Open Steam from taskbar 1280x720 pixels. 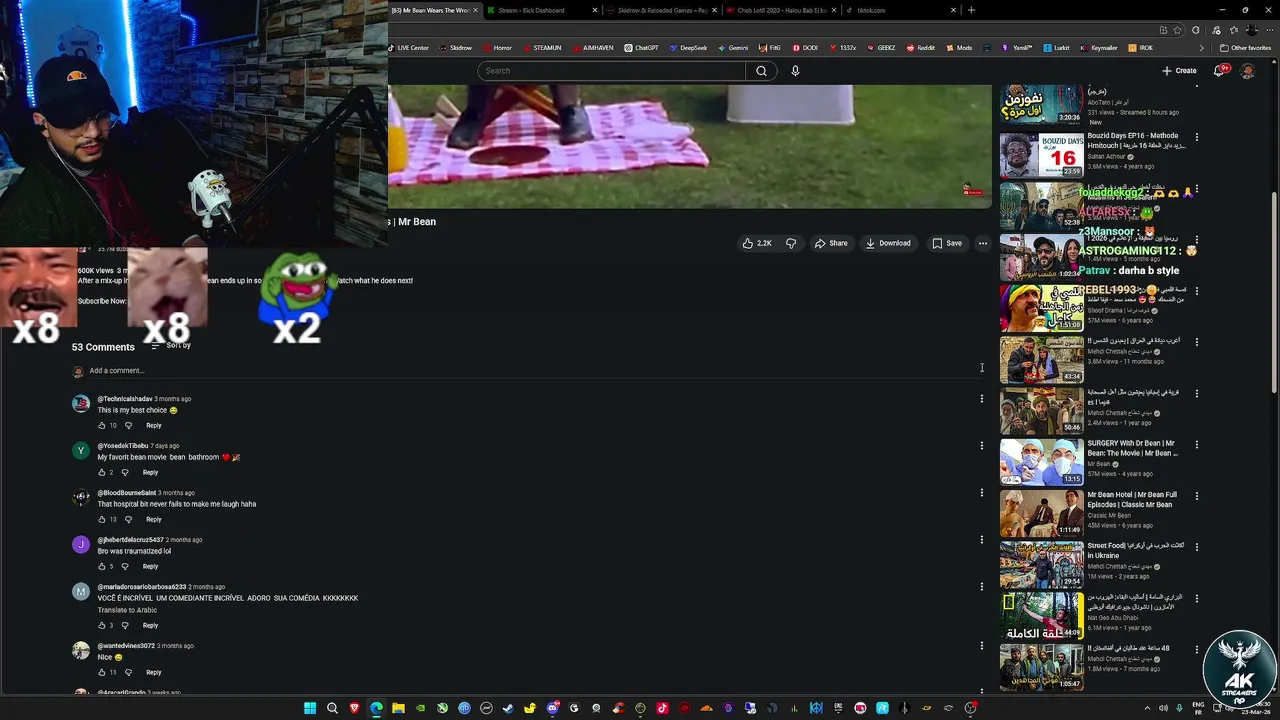(508, 709)
